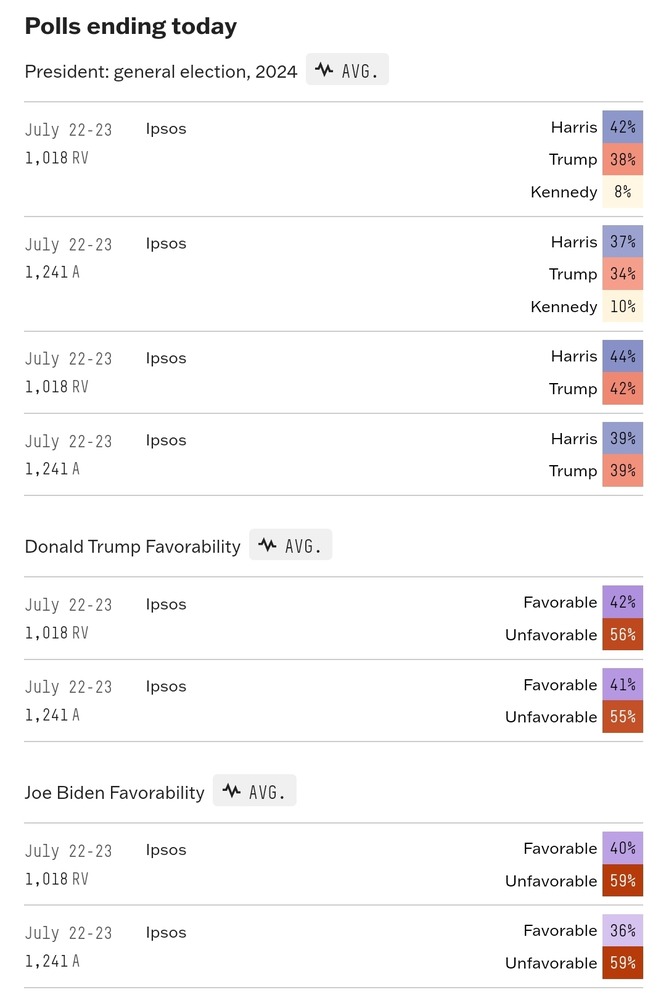Click trend line icon beside Joe Biden Favorability

[x=232, y=791]
